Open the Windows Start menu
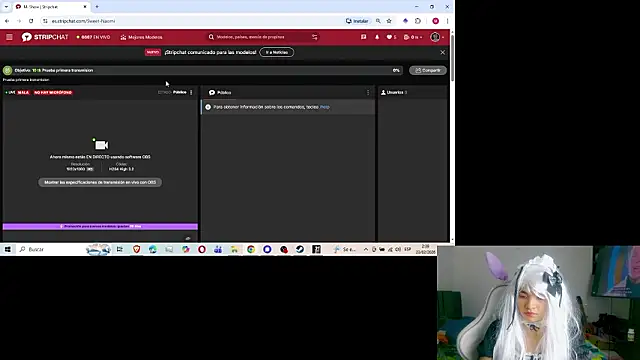The width and height of the screenshot is (640, 360). pos(8,249)
